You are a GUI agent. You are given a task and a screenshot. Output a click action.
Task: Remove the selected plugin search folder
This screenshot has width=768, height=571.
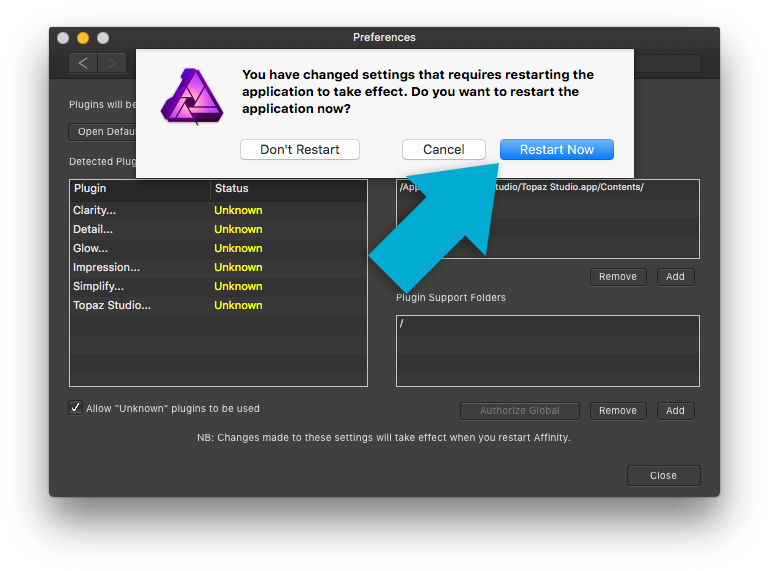617,276
